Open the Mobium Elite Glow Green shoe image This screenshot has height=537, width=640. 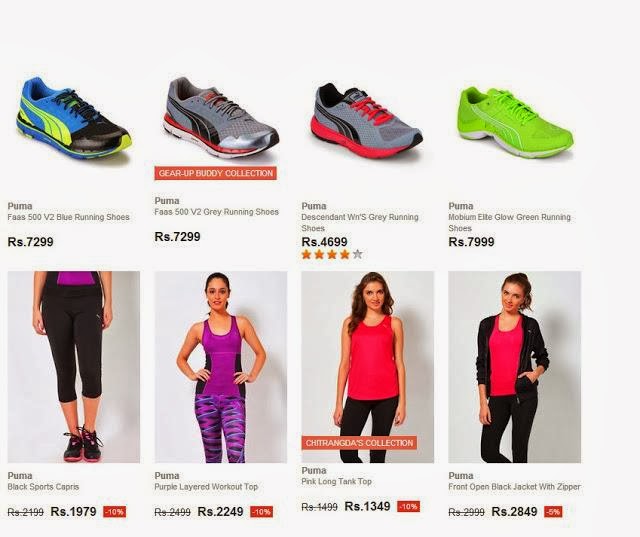pos(515,121)
